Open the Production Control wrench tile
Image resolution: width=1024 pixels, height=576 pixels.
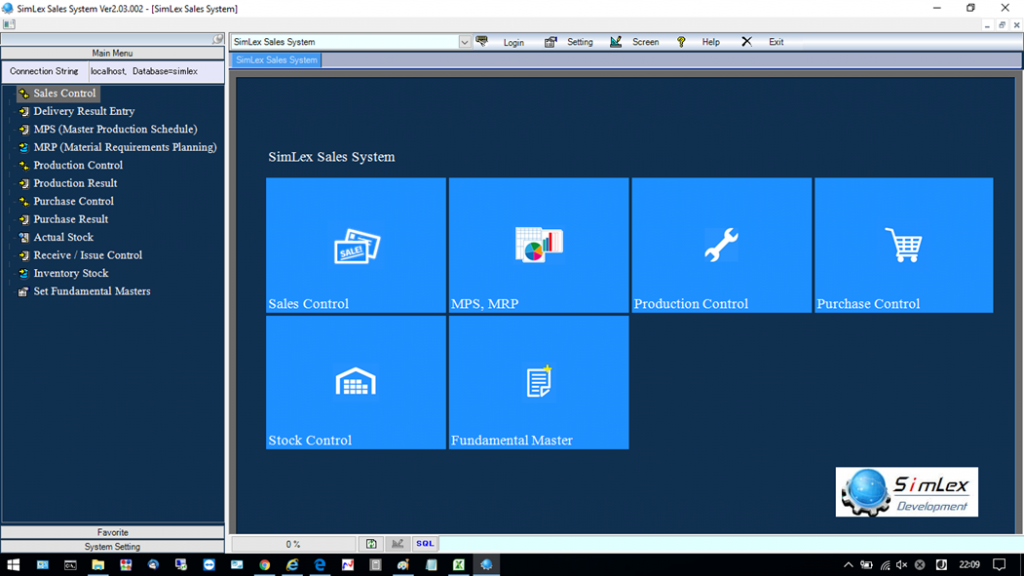pyautogui.click(x=722, y=245)
